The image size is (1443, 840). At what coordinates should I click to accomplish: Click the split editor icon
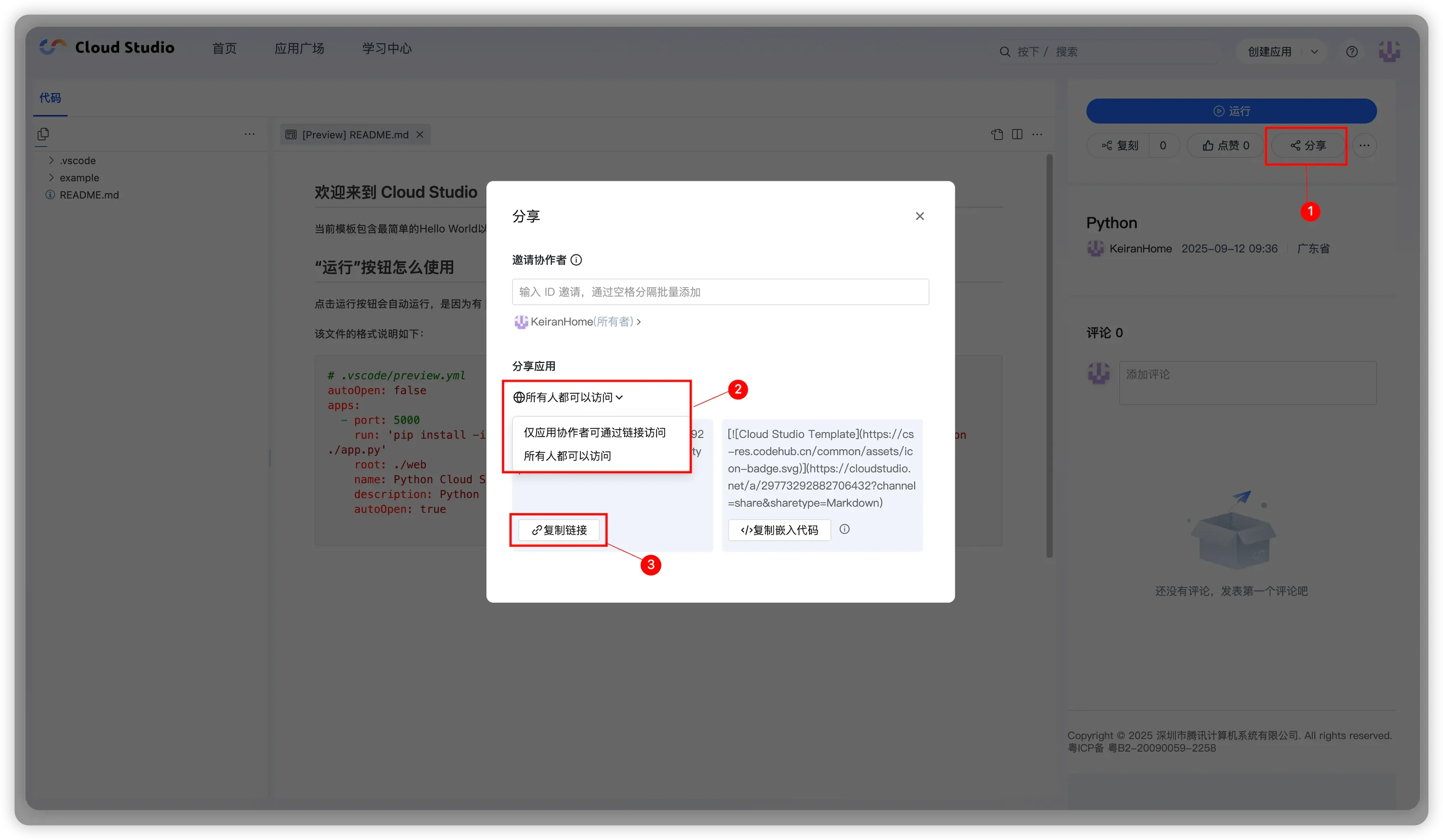1017,134
